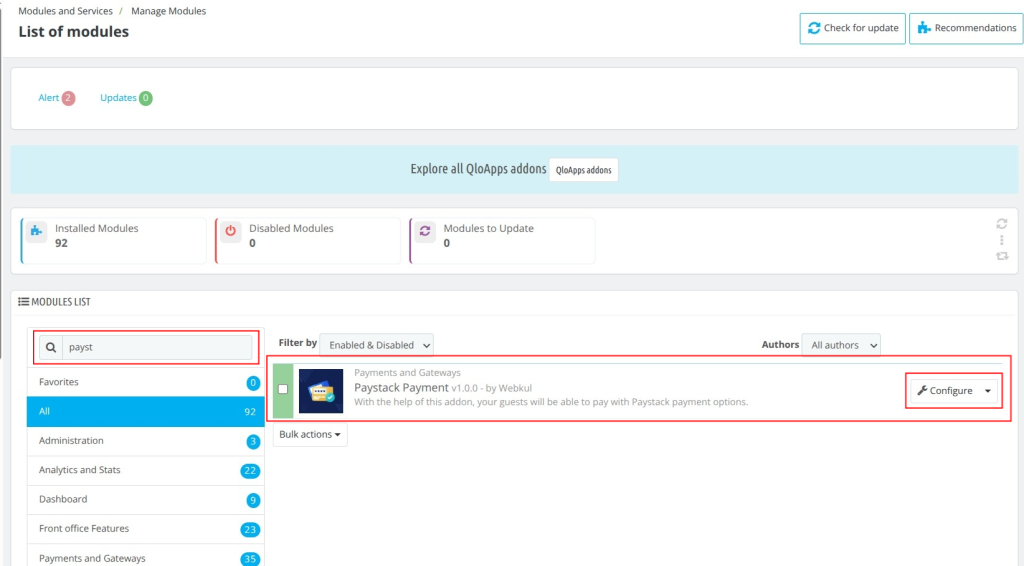Image resolution: width=1024 pixels, height=566 pixels.
Task: Open the All authors dropdown
Action: click(x=841, y=345)
